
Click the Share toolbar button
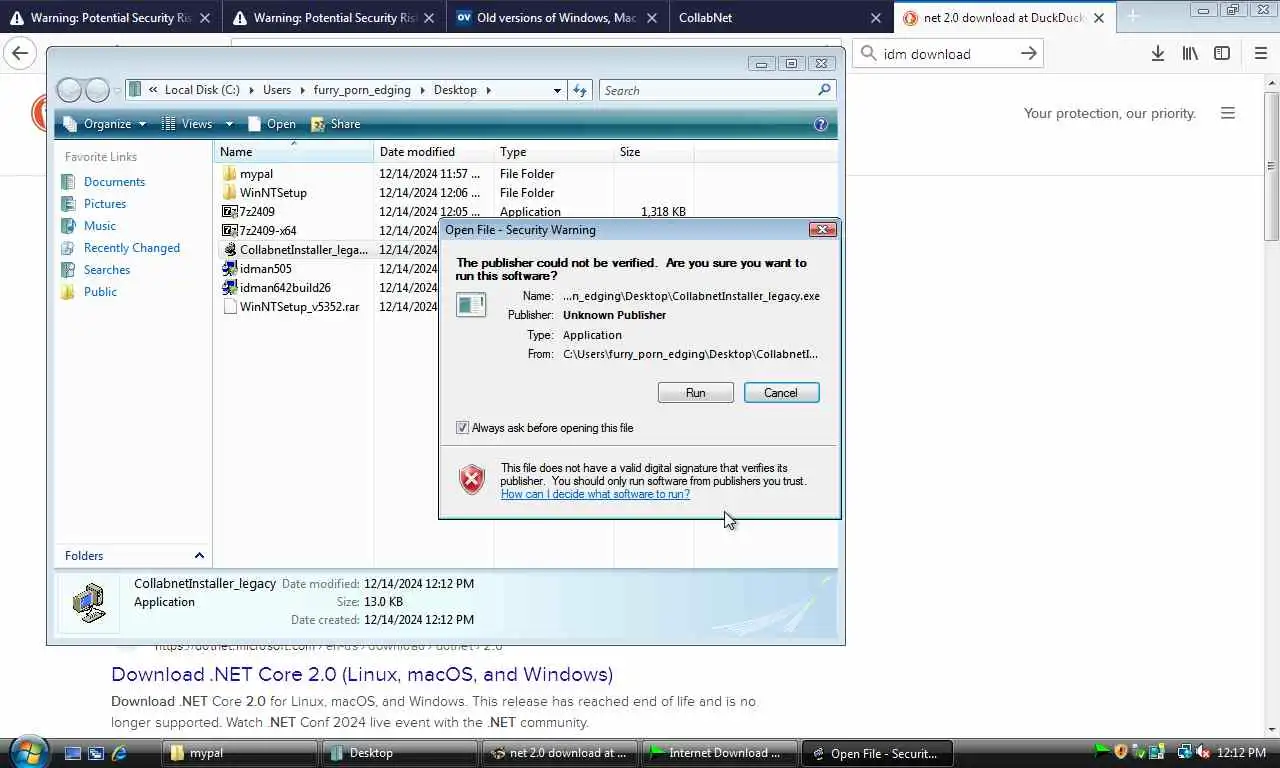(335, 124)
